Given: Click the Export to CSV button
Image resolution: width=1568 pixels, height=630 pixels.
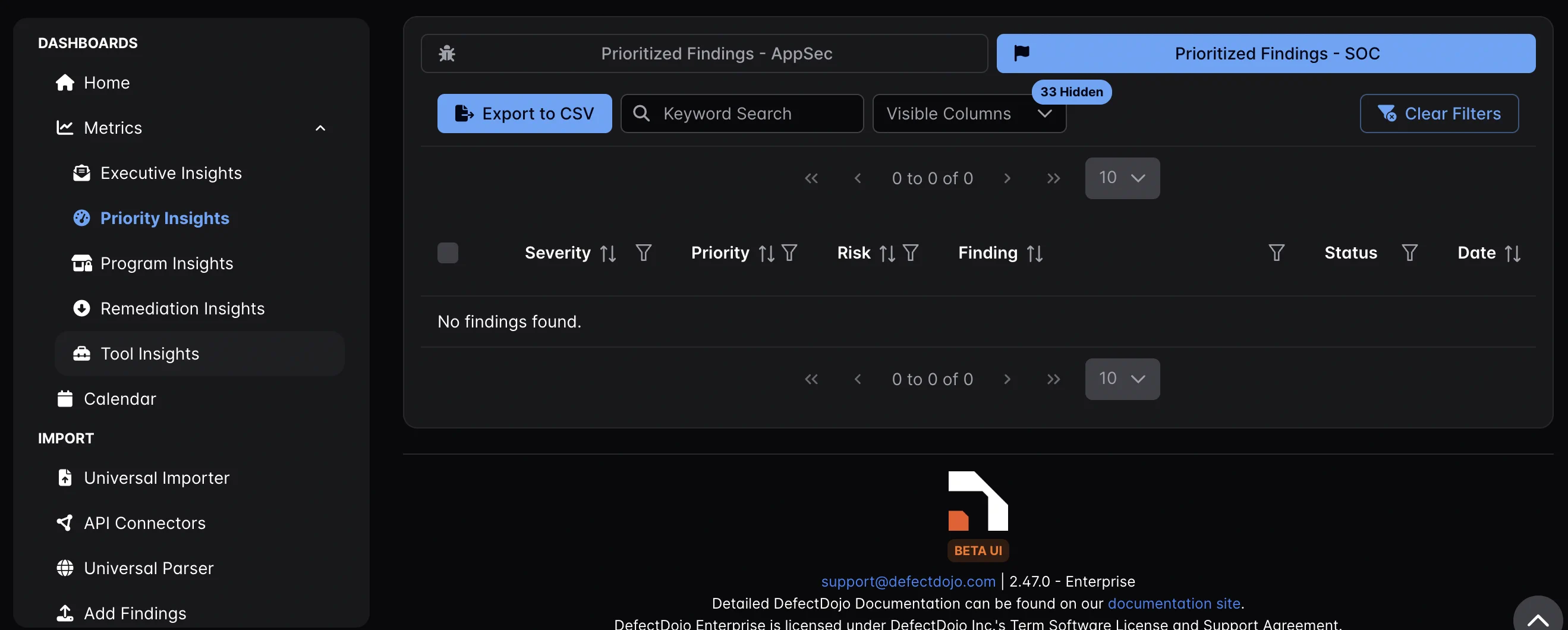Looking at the screenshot, I should pyautogui.click(x=524, y=113).
